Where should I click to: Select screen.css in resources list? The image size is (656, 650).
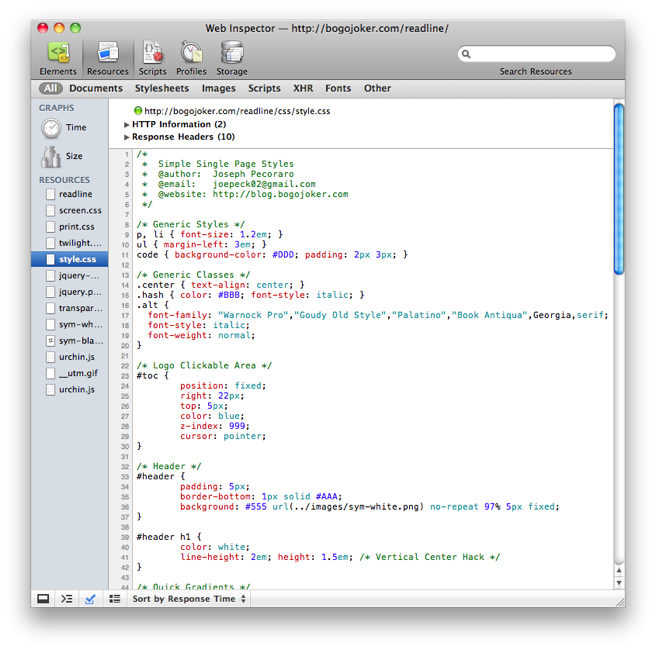click(x=69, y=210)
